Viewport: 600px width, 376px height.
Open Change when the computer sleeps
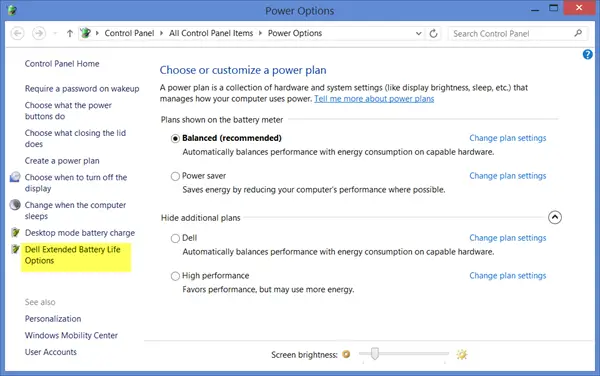click(75, 210)
